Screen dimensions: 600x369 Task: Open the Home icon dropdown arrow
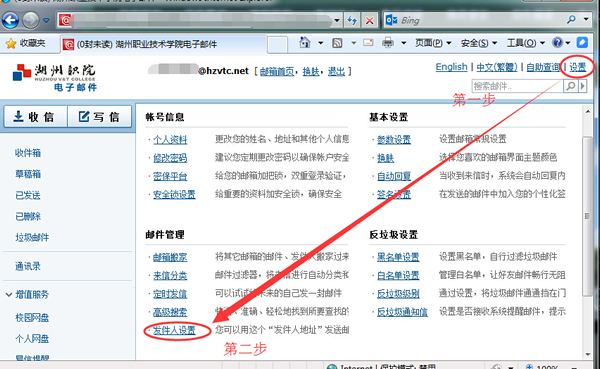coord(320,43)
